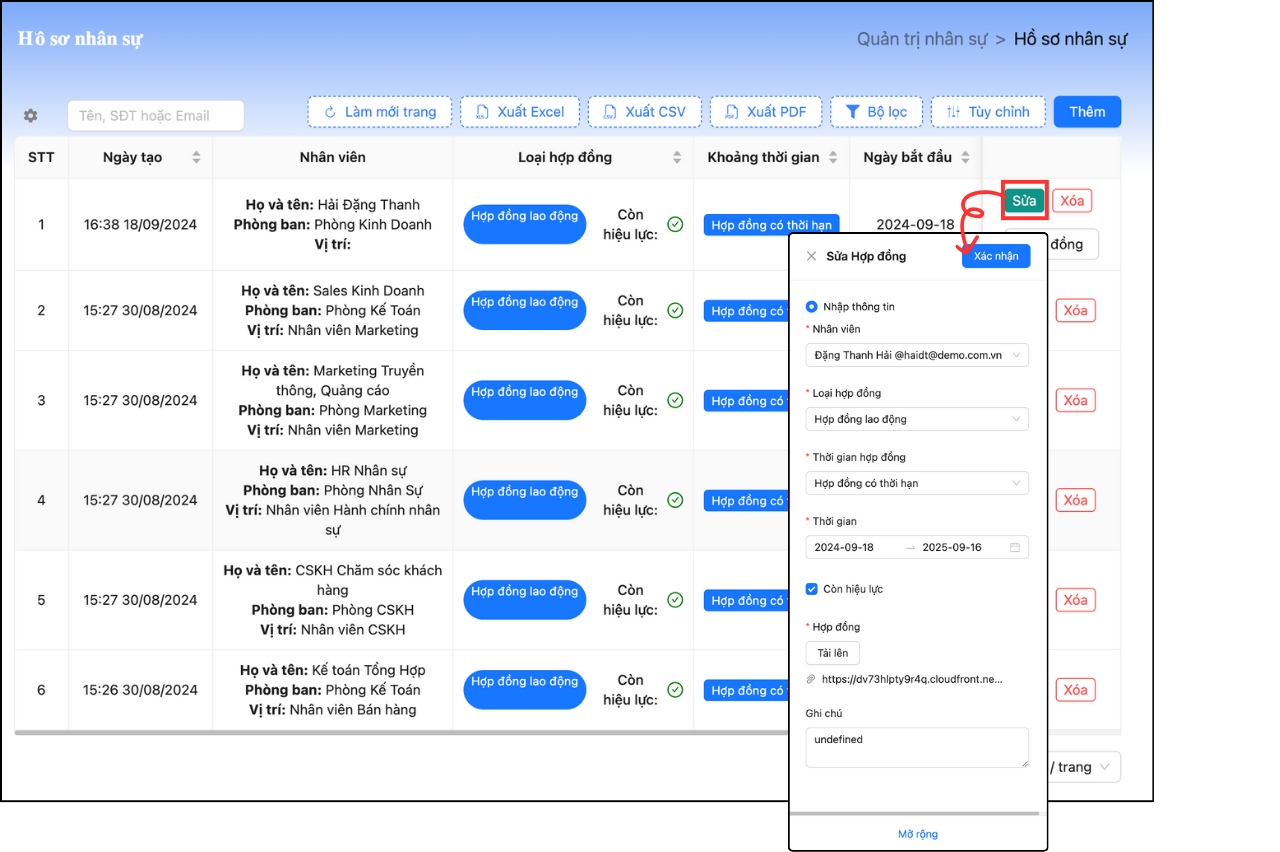Expand the Loại hợp đồng dropdown in form

click(x=916, y=419)
